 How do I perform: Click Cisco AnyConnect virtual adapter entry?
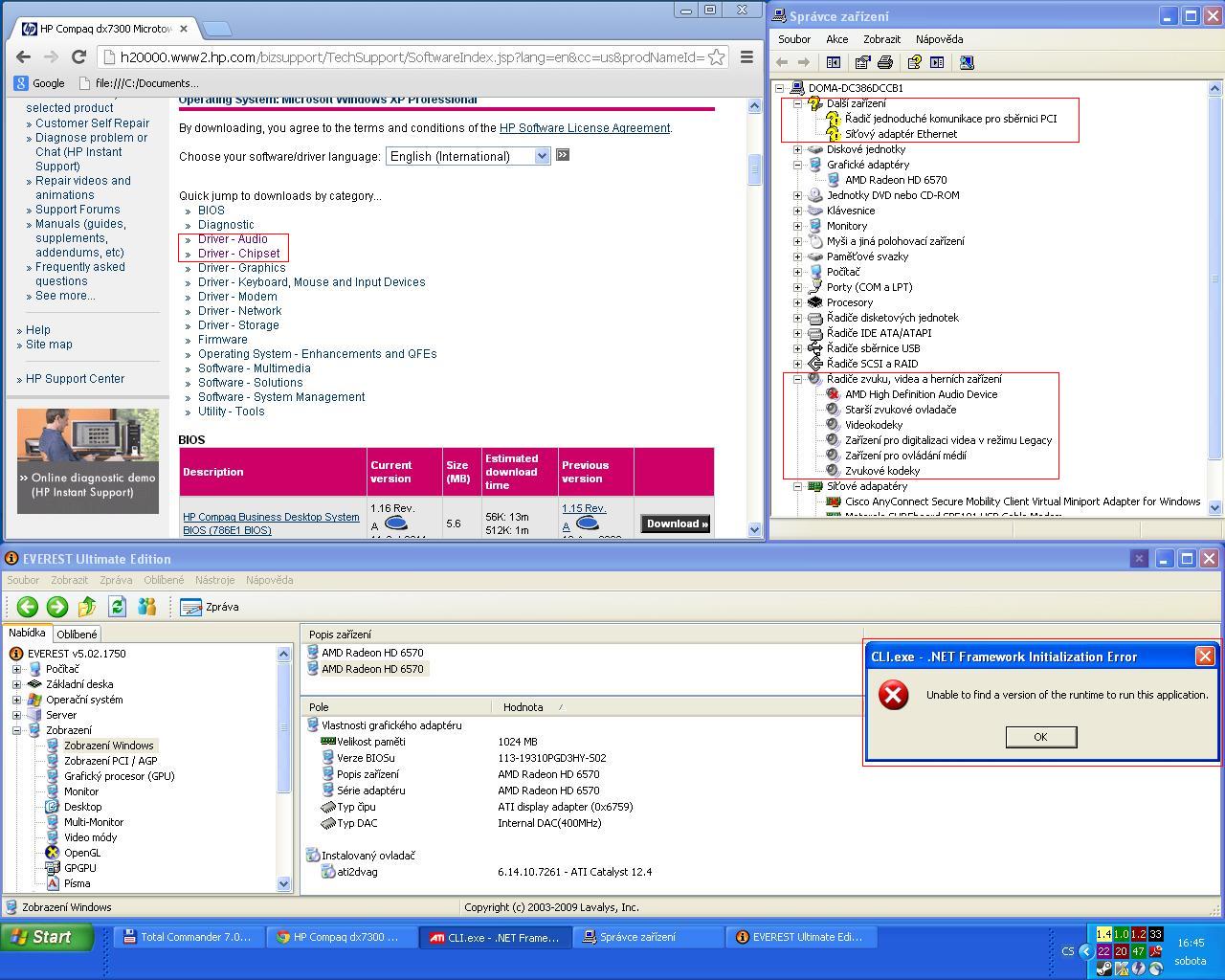[x=1013, y=501]
